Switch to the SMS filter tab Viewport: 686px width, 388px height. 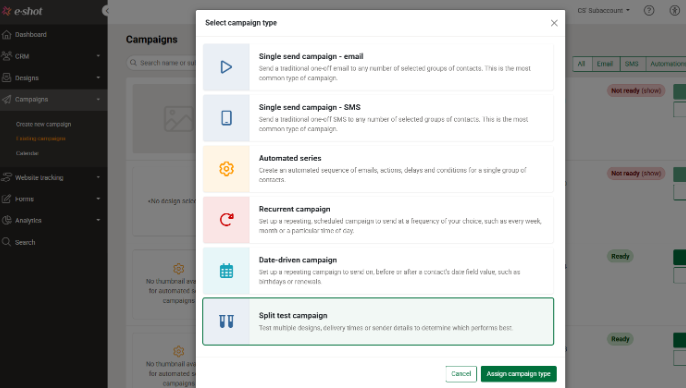tap(632, 64)
